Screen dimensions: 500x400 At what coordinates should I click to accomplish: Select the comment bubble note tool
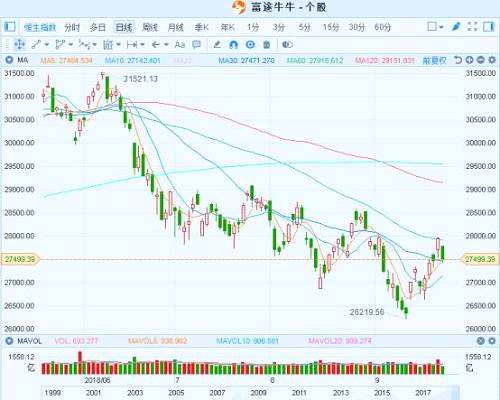coord(197,44)
